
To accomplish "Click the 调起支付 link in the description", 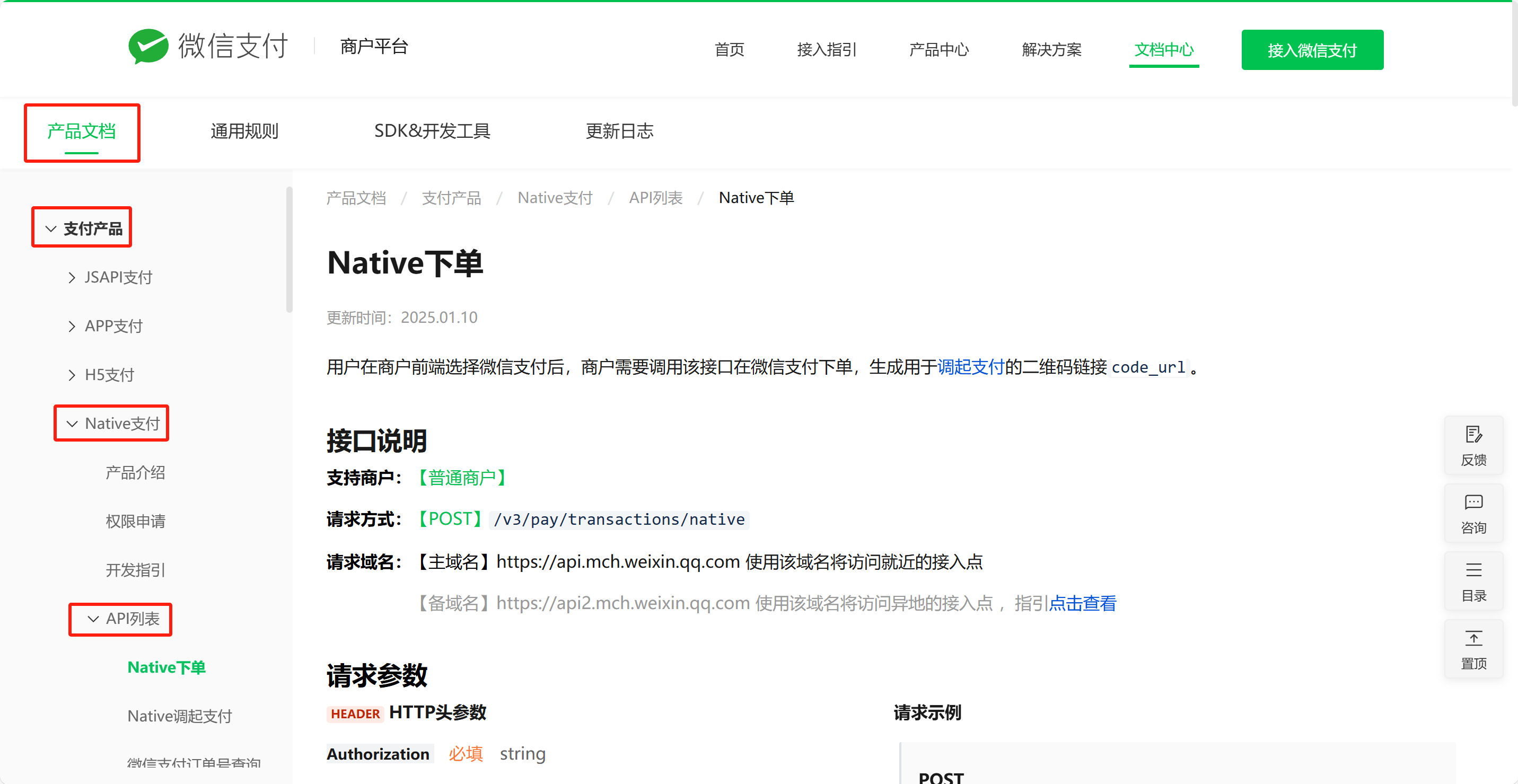I will [x=970, y=366].
